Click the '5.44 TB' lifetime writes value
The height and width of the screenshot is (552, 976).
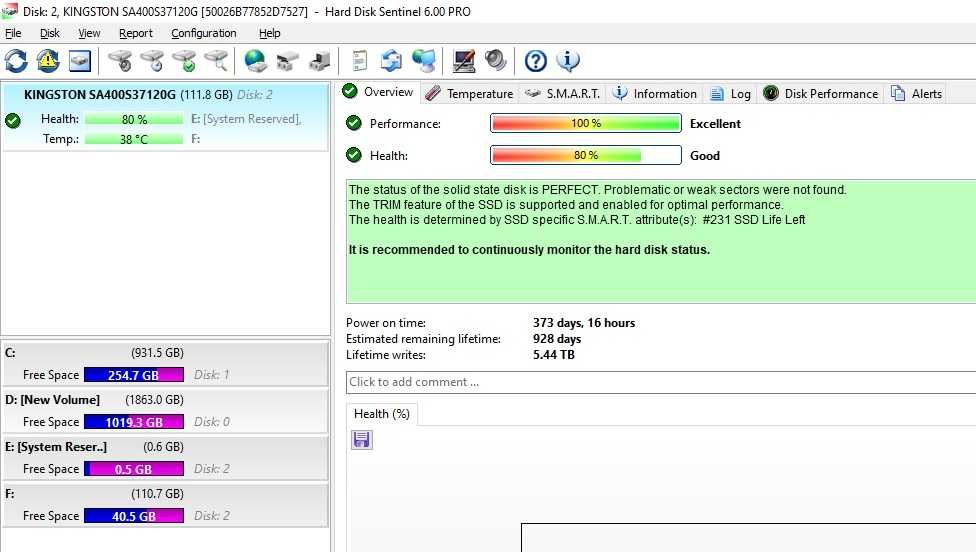point(554,355)
